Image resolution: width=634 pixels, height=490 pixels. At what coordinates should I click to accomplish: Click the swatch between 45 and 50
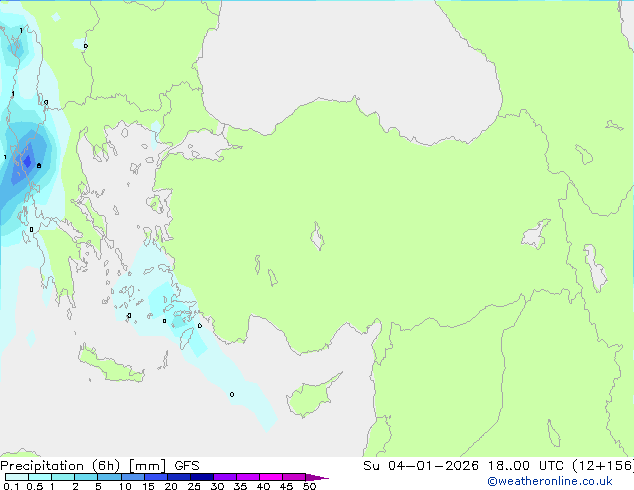point(294,477)
